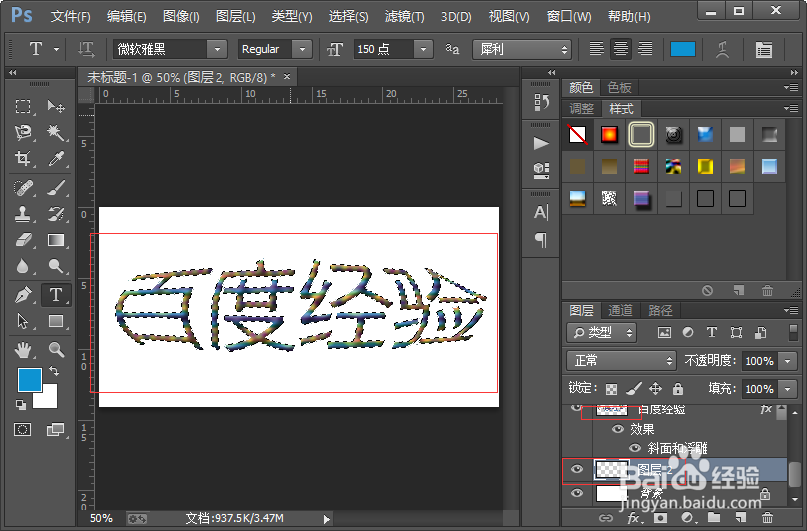The width and height of the screenshot is (807, 531).
Task: Select the Path Selection tool
Action: point(23,321)
